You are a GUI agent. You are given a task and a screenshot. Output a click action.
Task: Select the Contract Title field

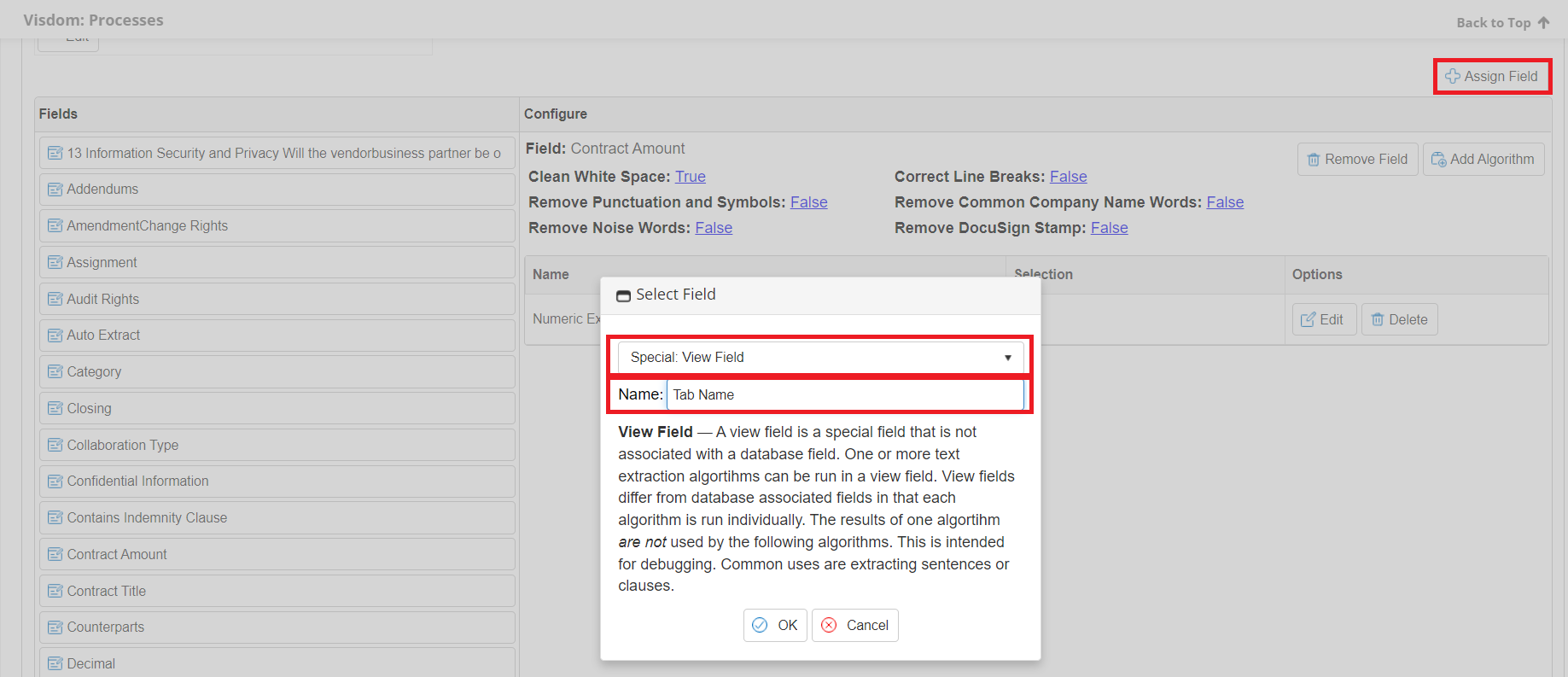(277, 591)
